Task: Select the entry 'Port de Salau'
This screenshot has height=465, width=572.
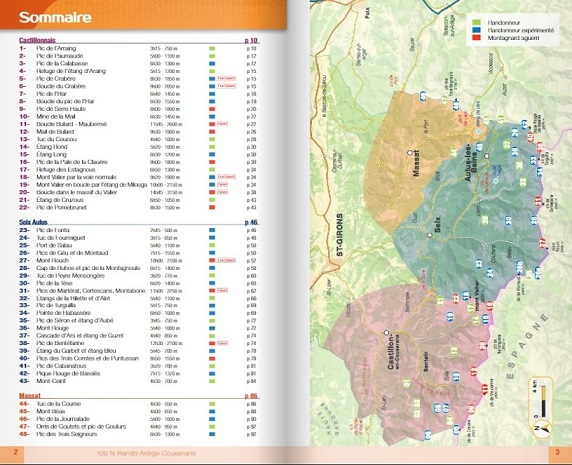Action: pos(54,245)
